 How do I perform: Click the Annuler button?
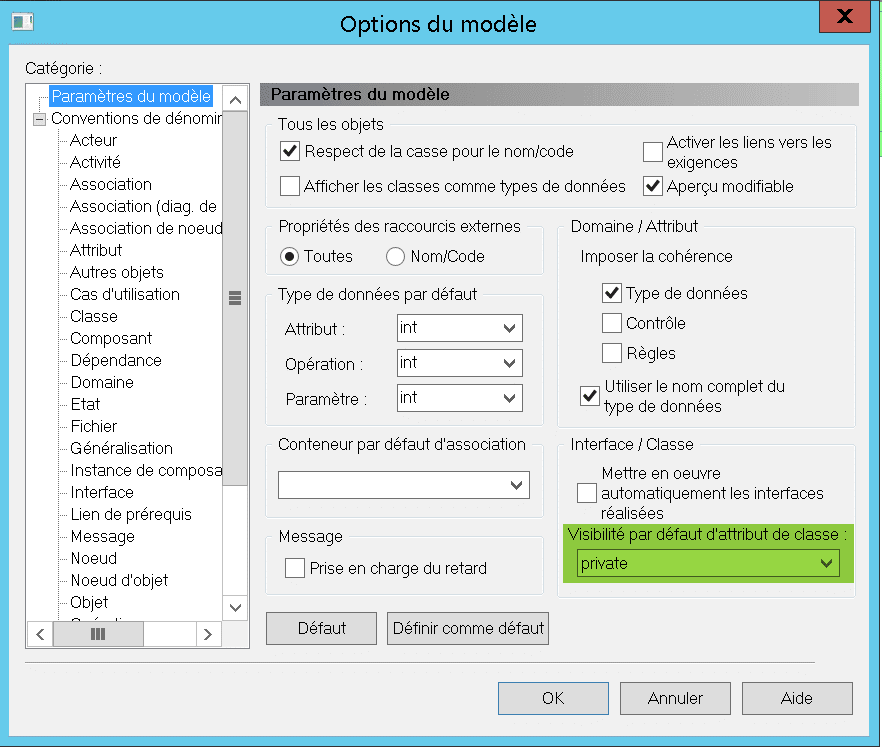675,698
